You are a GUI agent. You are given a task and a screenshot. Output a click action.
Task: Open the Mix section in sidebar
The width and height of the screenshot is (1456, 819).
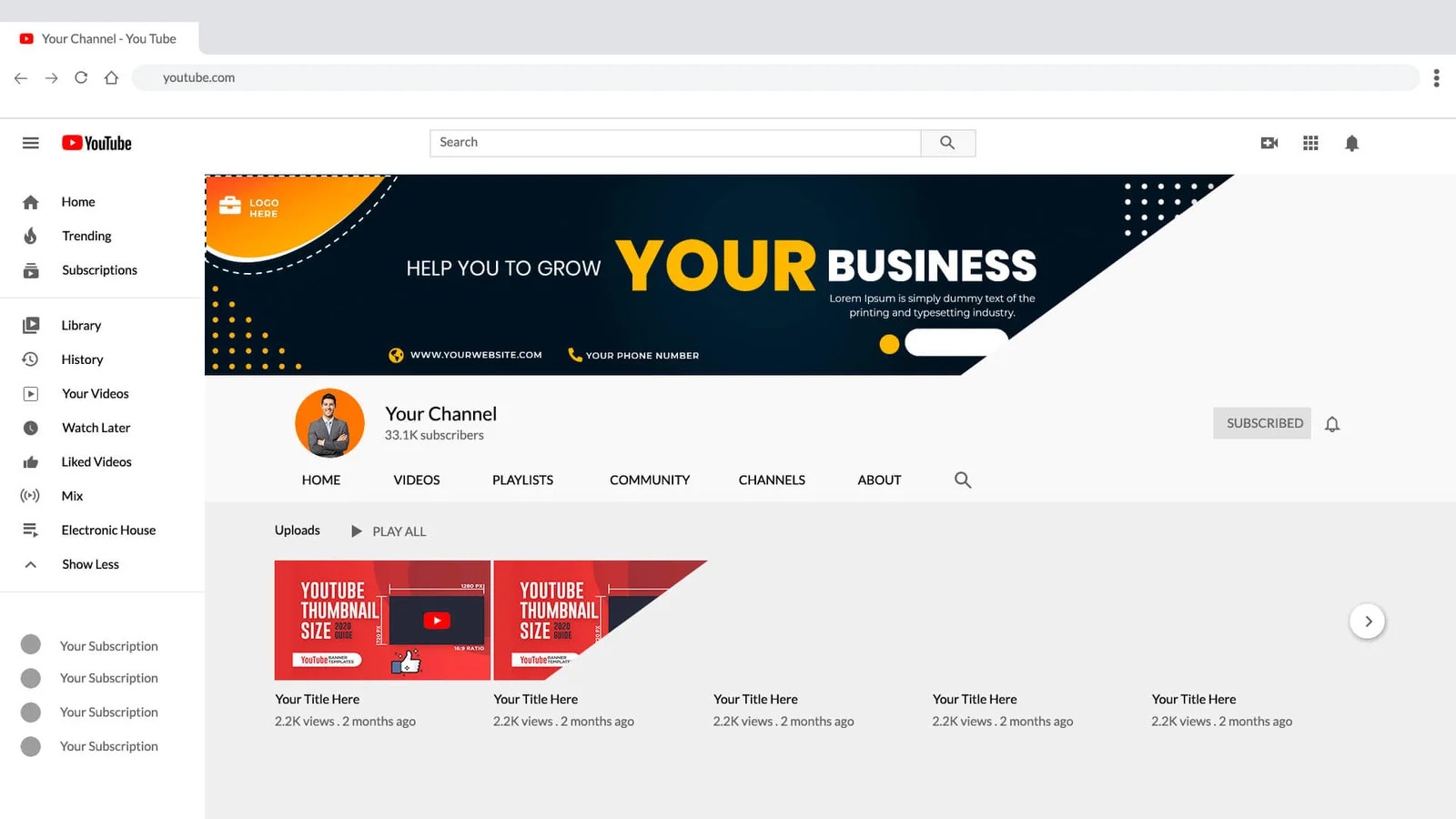tap(70, 495)
